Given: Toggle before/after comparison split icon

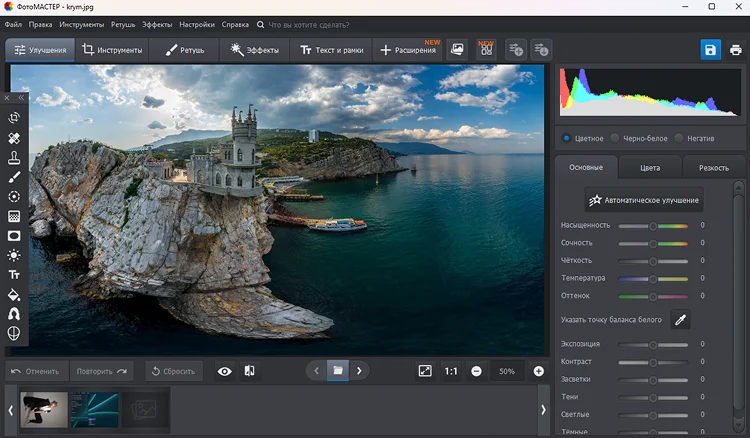Looking at the screenshot, I should (x=249, y=371).
